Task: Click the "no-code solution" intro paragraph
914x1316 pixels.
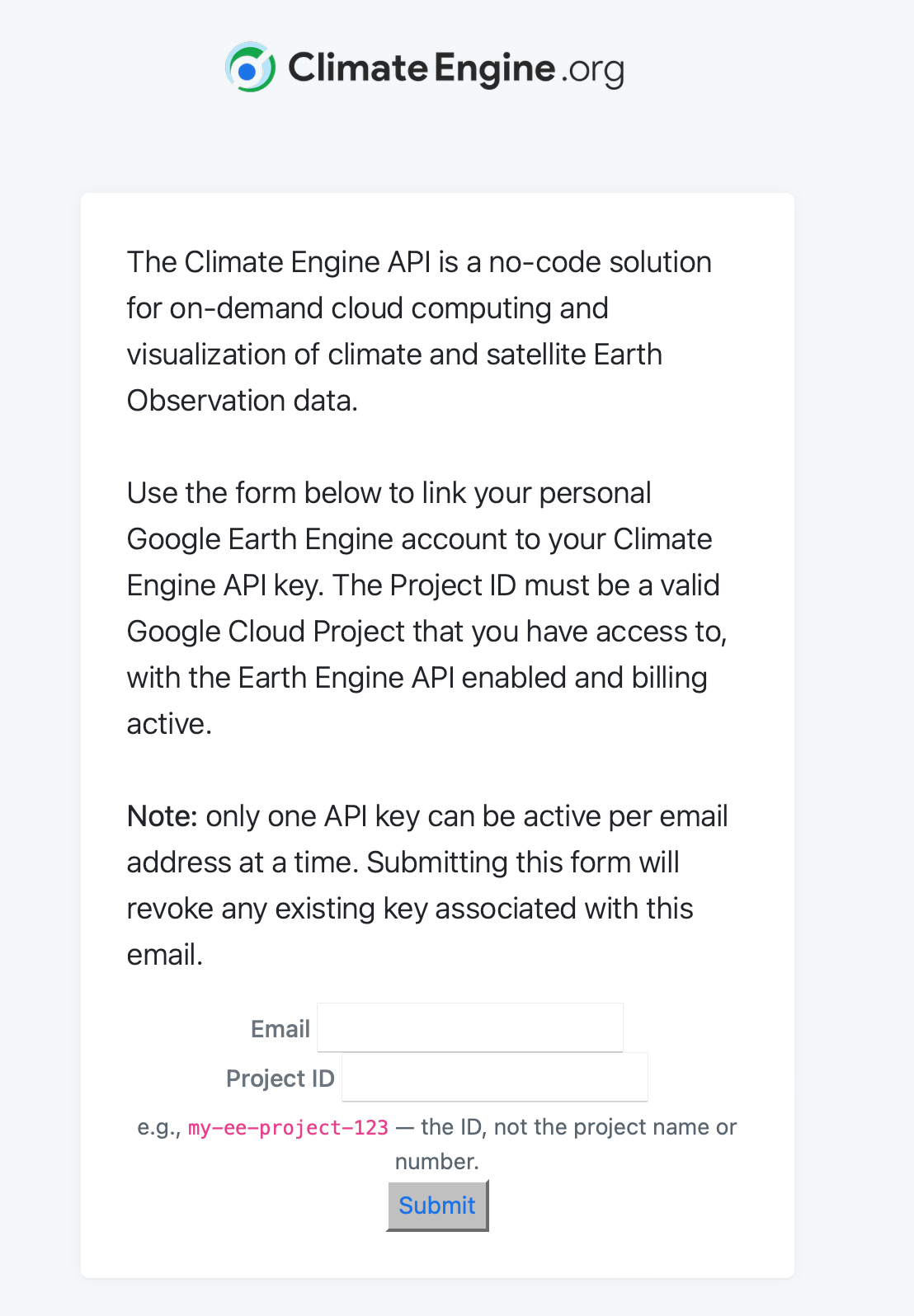Action: [419, 331]
